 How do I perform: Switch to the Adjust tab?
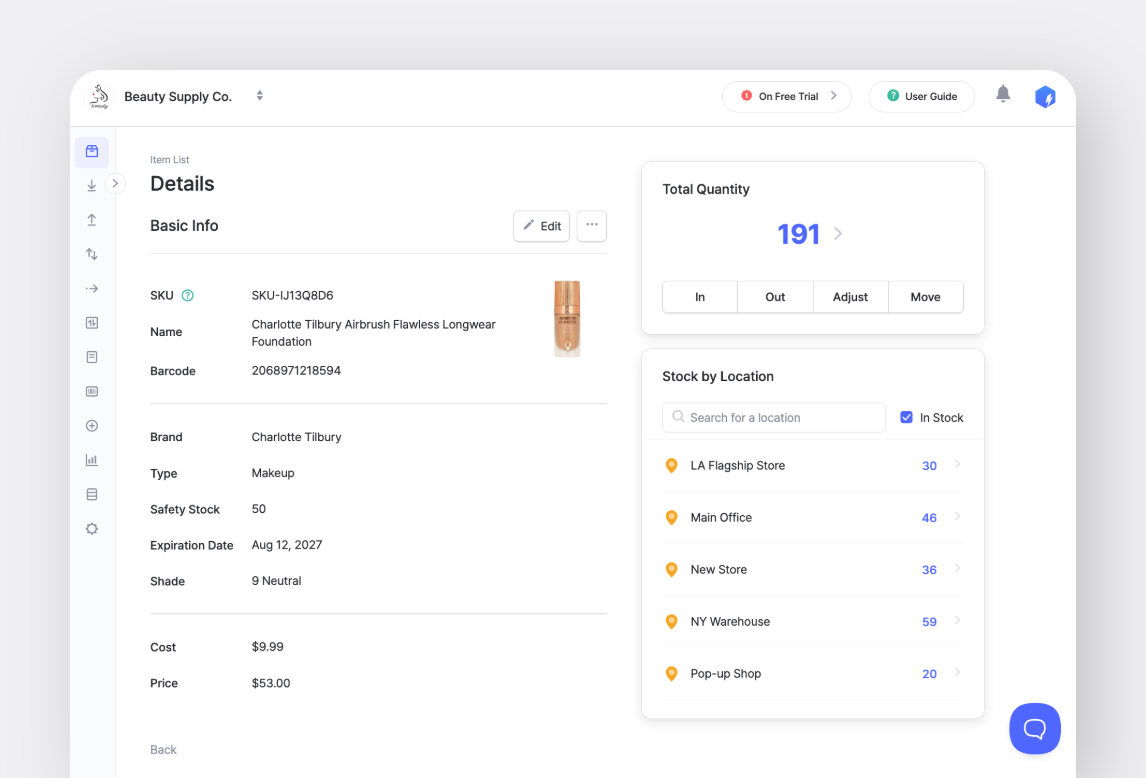click(x=850, y=297)
